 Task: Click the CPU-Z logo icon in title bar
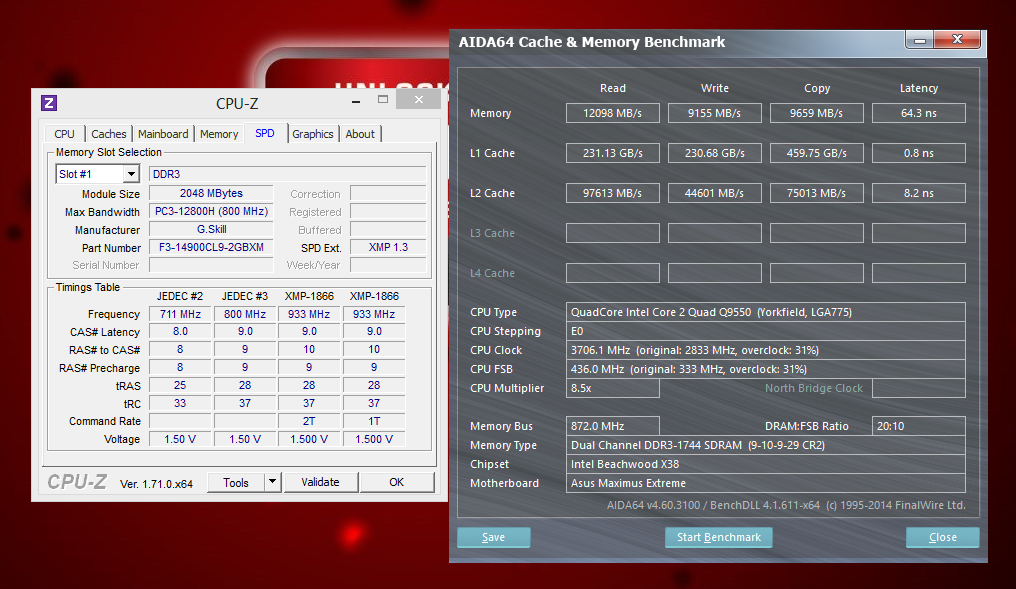(49, 103)
